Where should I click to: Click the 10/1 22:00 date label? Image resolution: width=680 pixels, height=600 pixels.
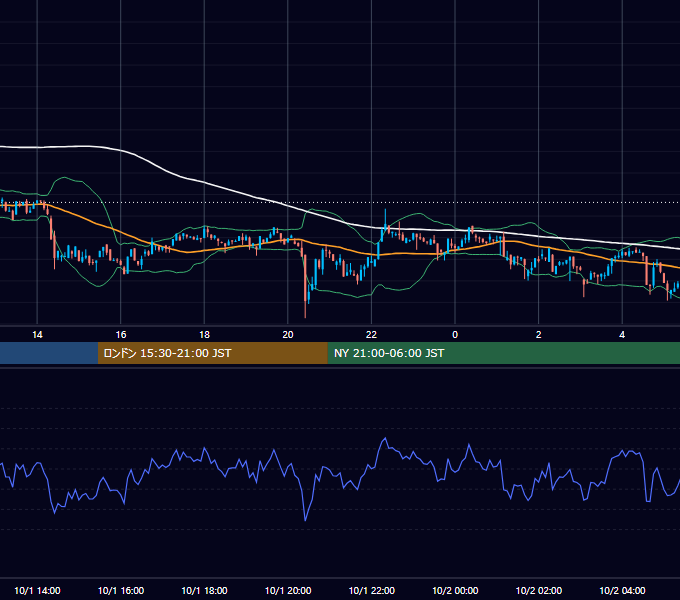pos(372,590)
